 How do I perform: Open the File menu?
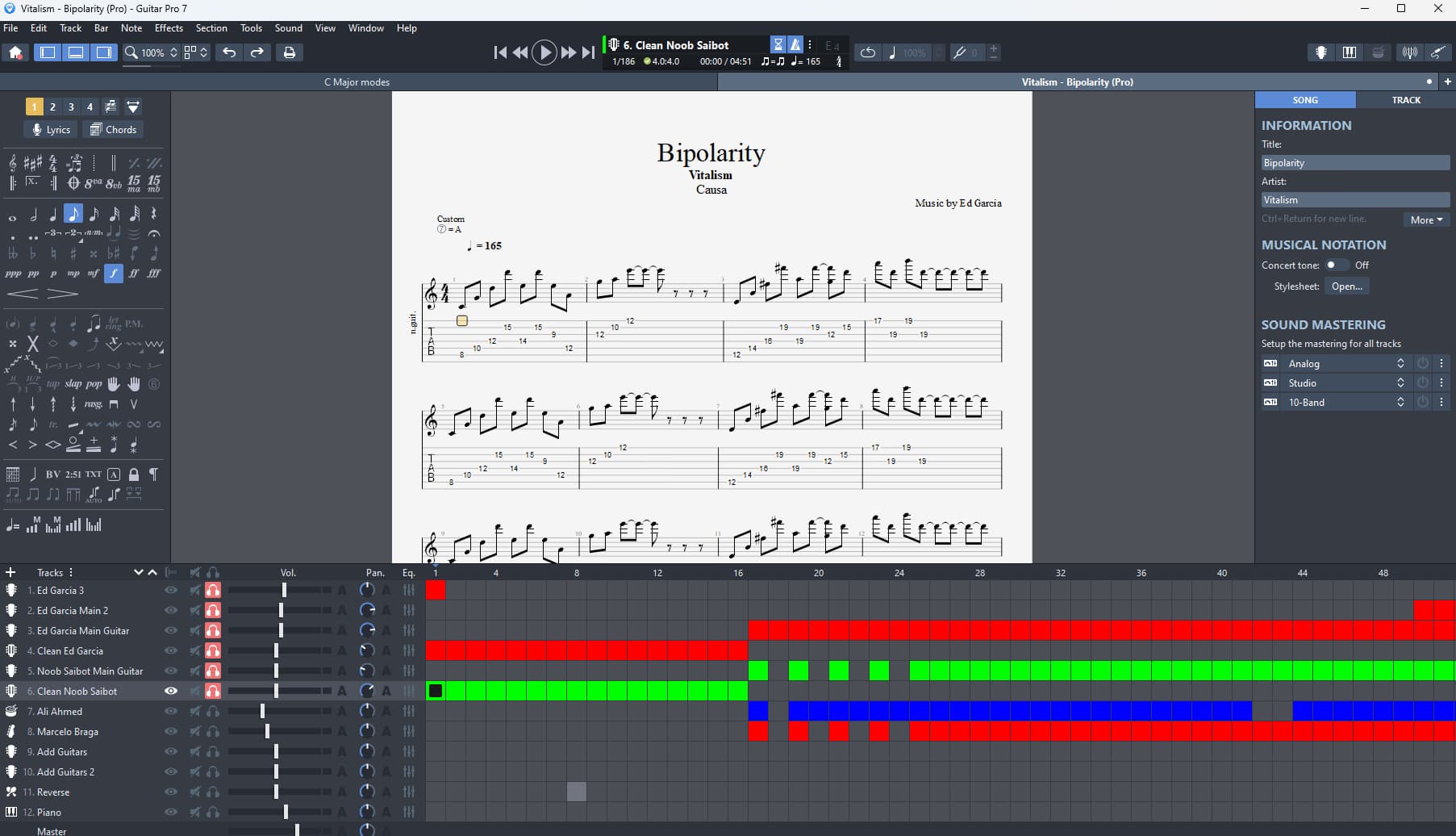(x=11, y=28)
